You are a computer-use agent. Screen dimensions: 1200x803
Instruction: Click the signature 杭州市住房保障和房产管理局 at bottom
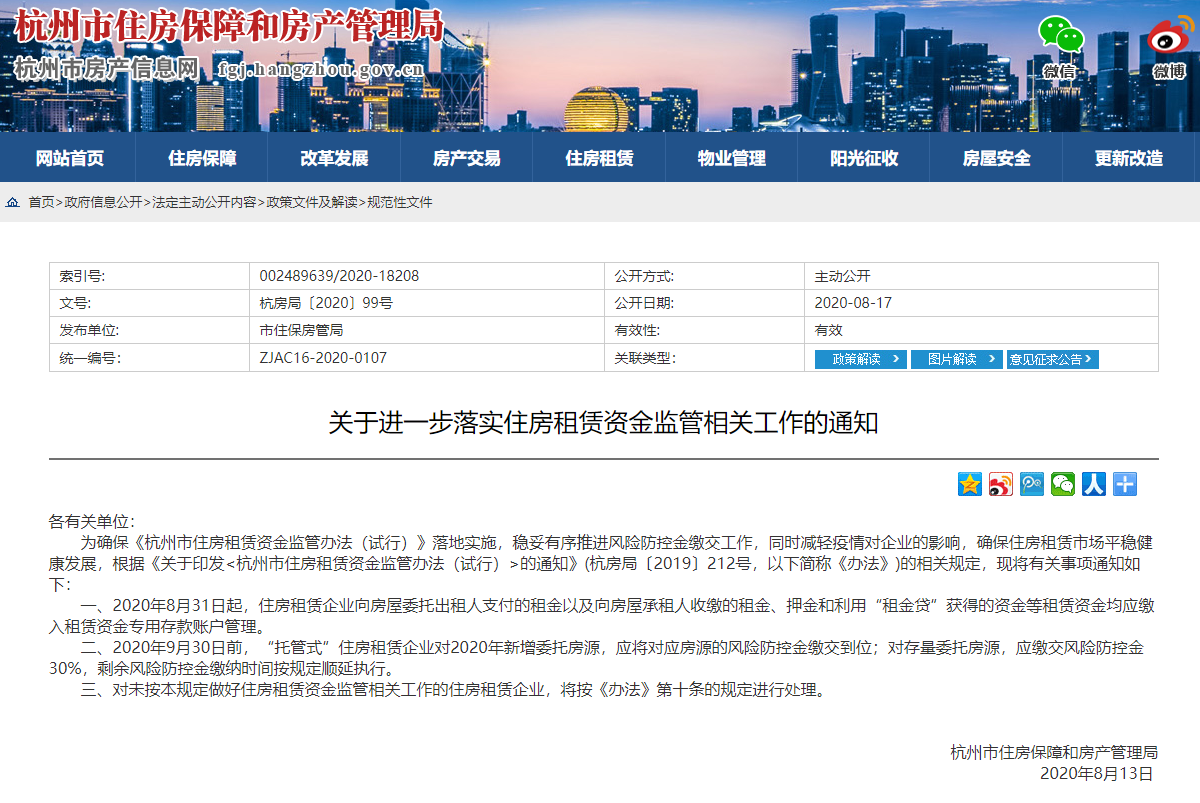(1054, 753)
